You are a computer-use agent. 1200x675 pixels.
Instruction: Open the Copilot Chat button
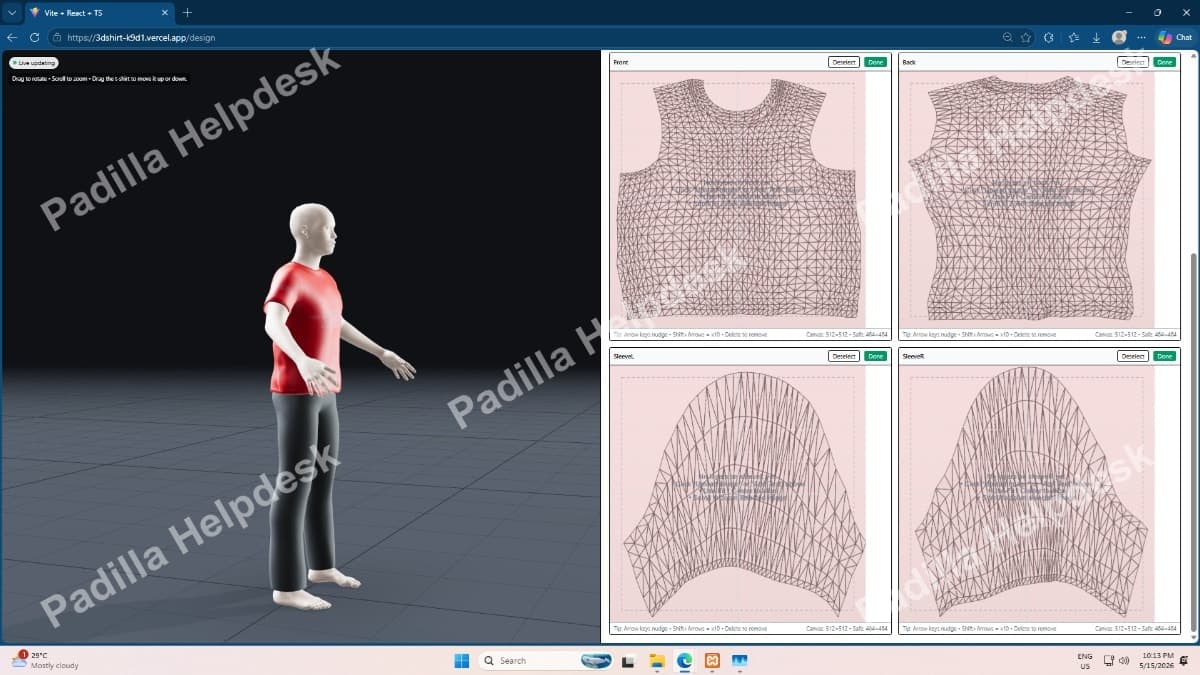1175,37
